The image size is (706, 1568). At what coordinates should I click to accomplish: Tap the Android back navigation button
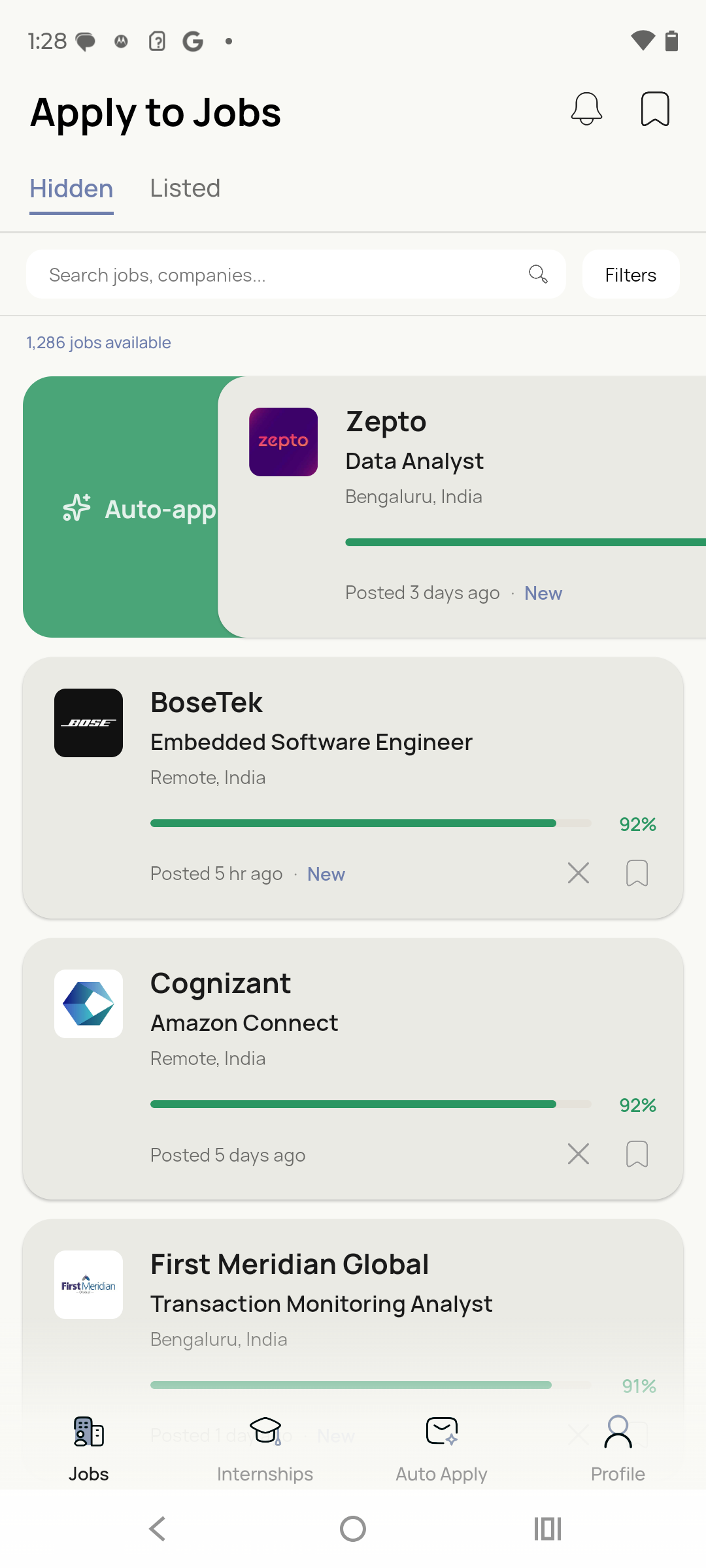click(x=158, y=1529)
